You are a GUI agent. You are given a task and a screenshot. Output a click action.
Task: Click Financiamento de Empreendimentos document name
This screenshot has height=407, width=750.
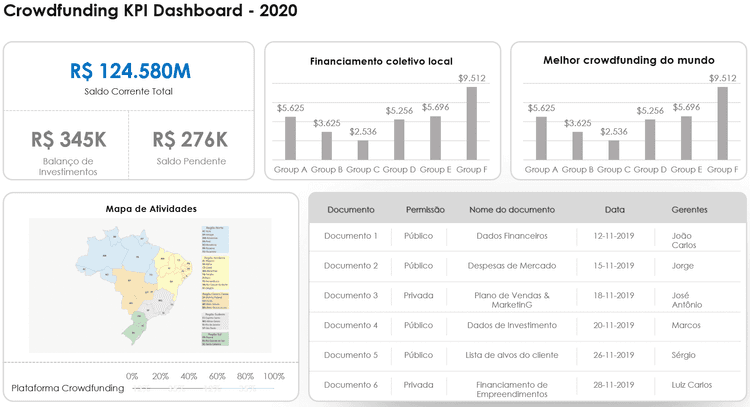point(512,389)
